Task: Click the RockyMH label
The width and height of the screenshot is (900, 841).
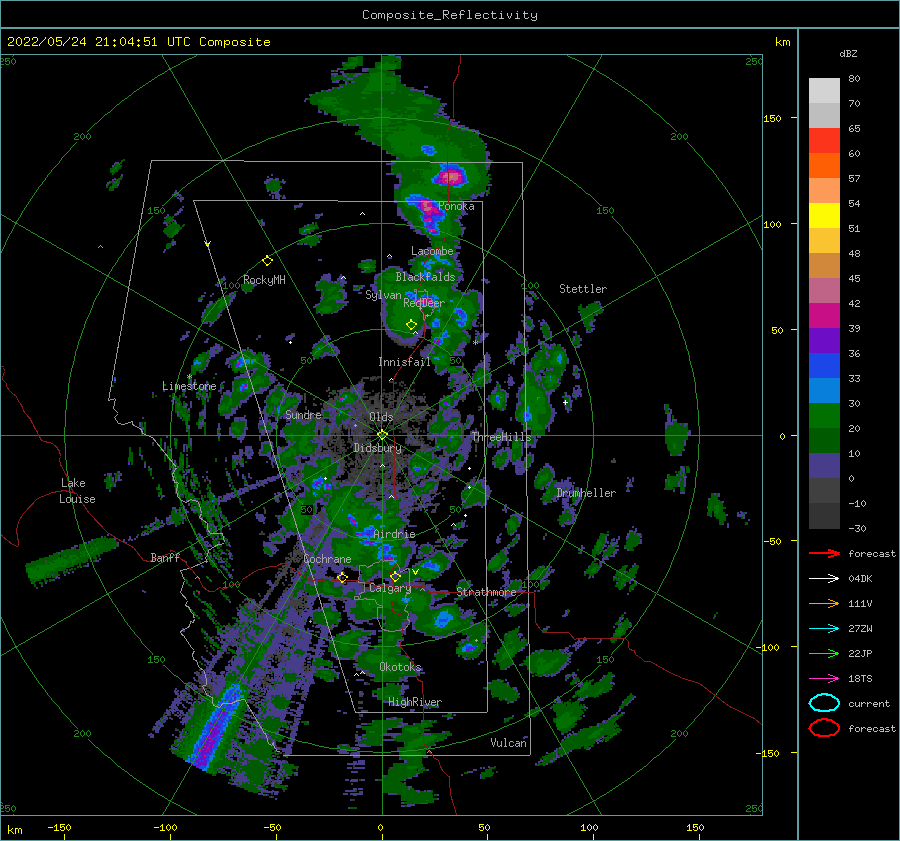Action: tap(264, 280)
